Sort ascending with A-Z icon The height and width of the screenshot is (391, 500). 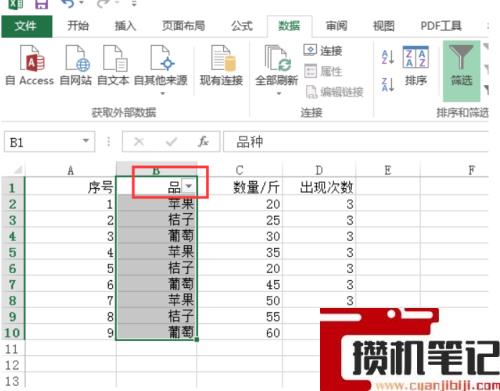tap(388, 57)
